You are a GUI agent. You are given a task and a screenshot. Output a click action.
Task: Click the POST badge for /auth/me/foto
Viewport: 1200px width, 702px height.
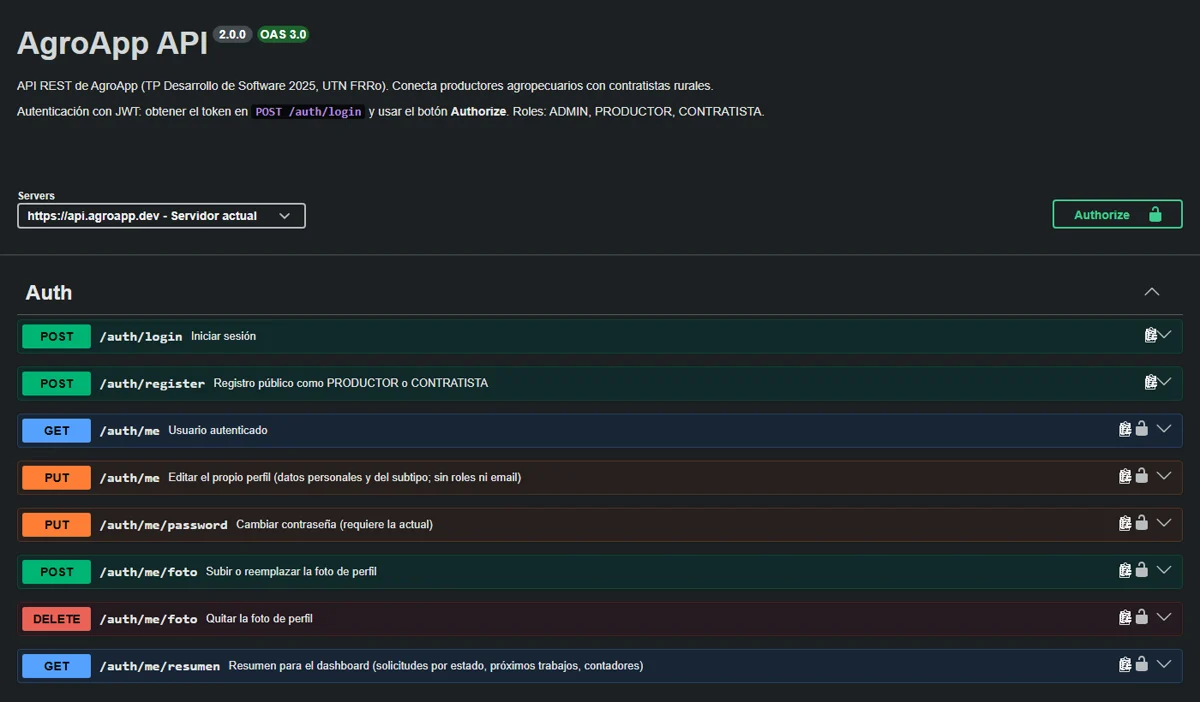57,572
